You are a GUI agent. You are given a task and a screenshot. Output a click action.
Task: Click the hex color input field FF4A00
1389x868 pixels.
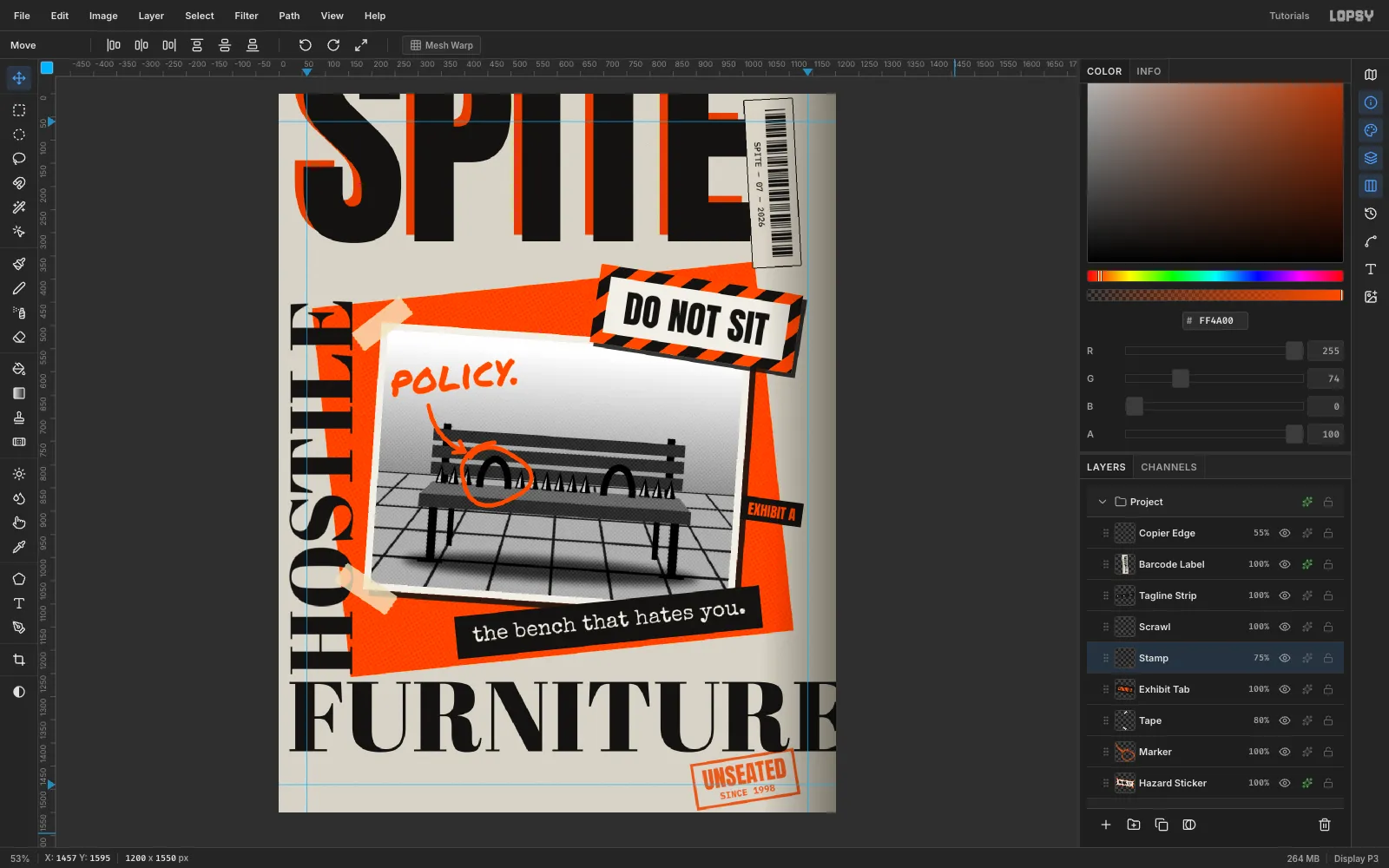1215,320
